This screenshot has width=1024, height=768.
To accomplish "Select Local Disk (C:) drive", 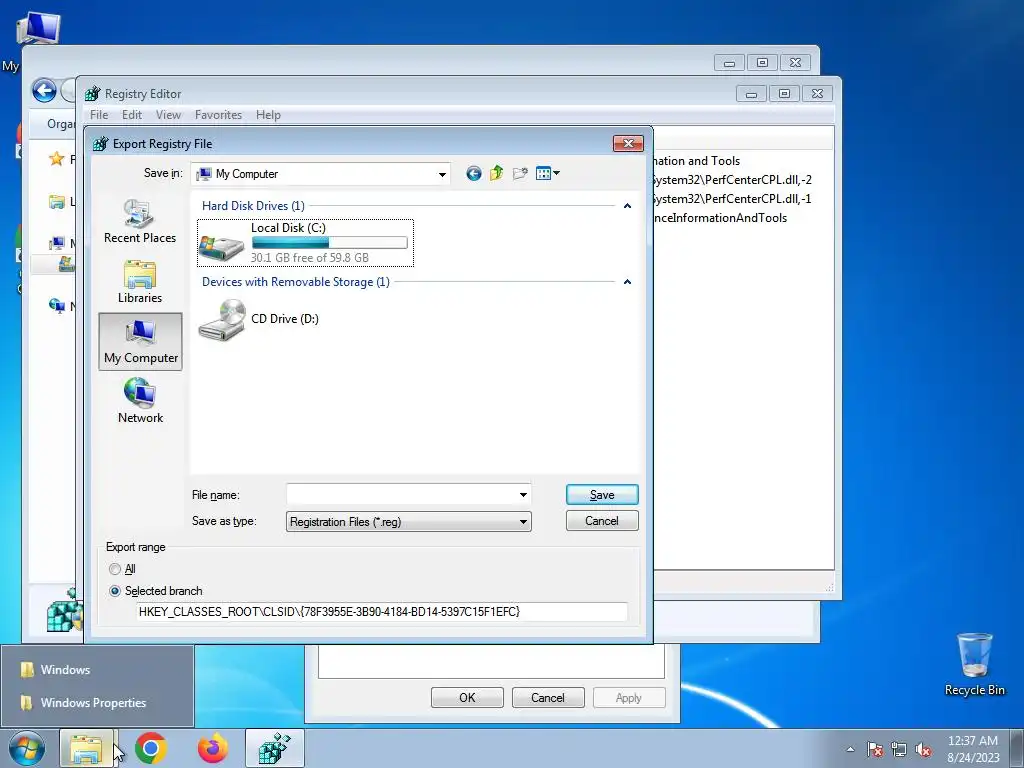I will 305,243.
